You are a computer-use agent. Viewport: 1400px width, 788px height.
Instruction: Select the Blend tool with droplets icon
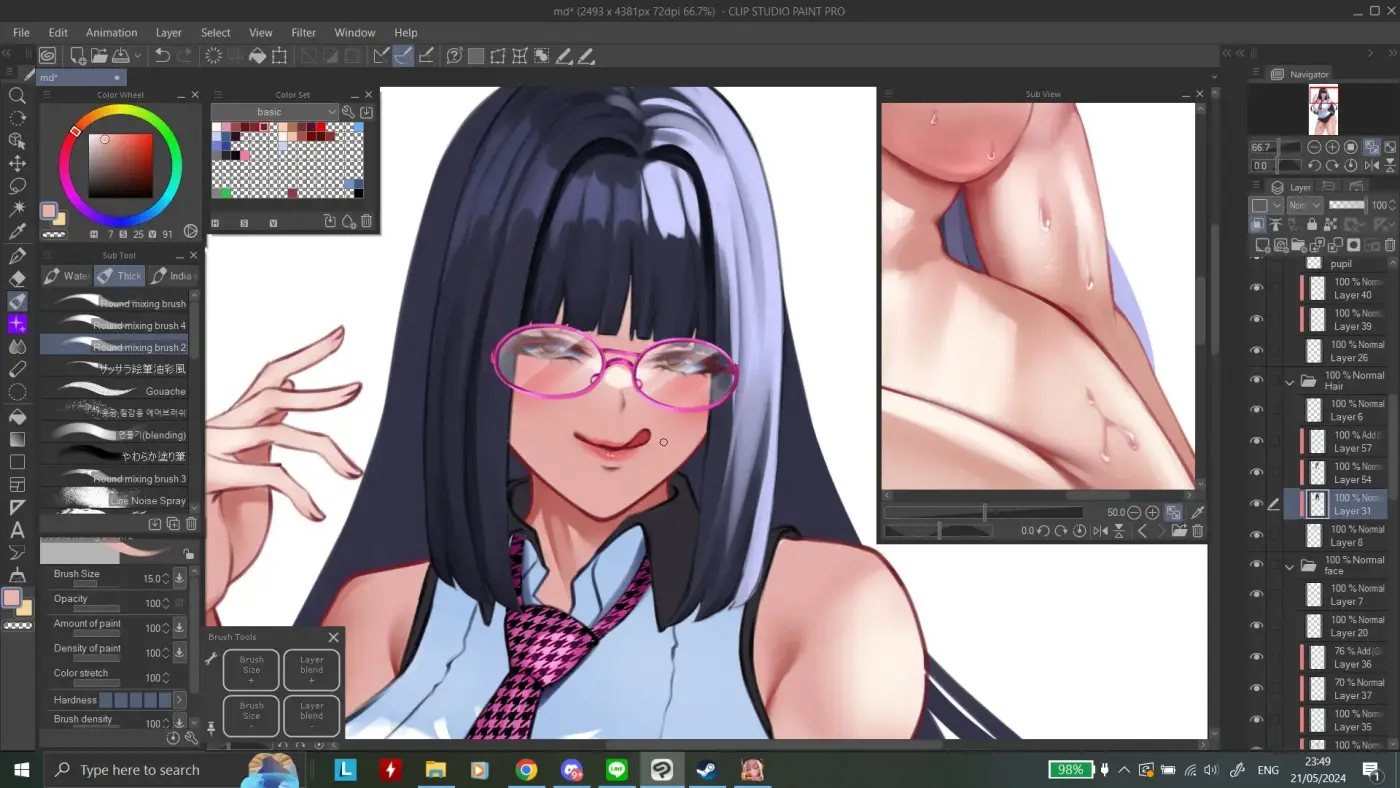click(x=17, y=347)
